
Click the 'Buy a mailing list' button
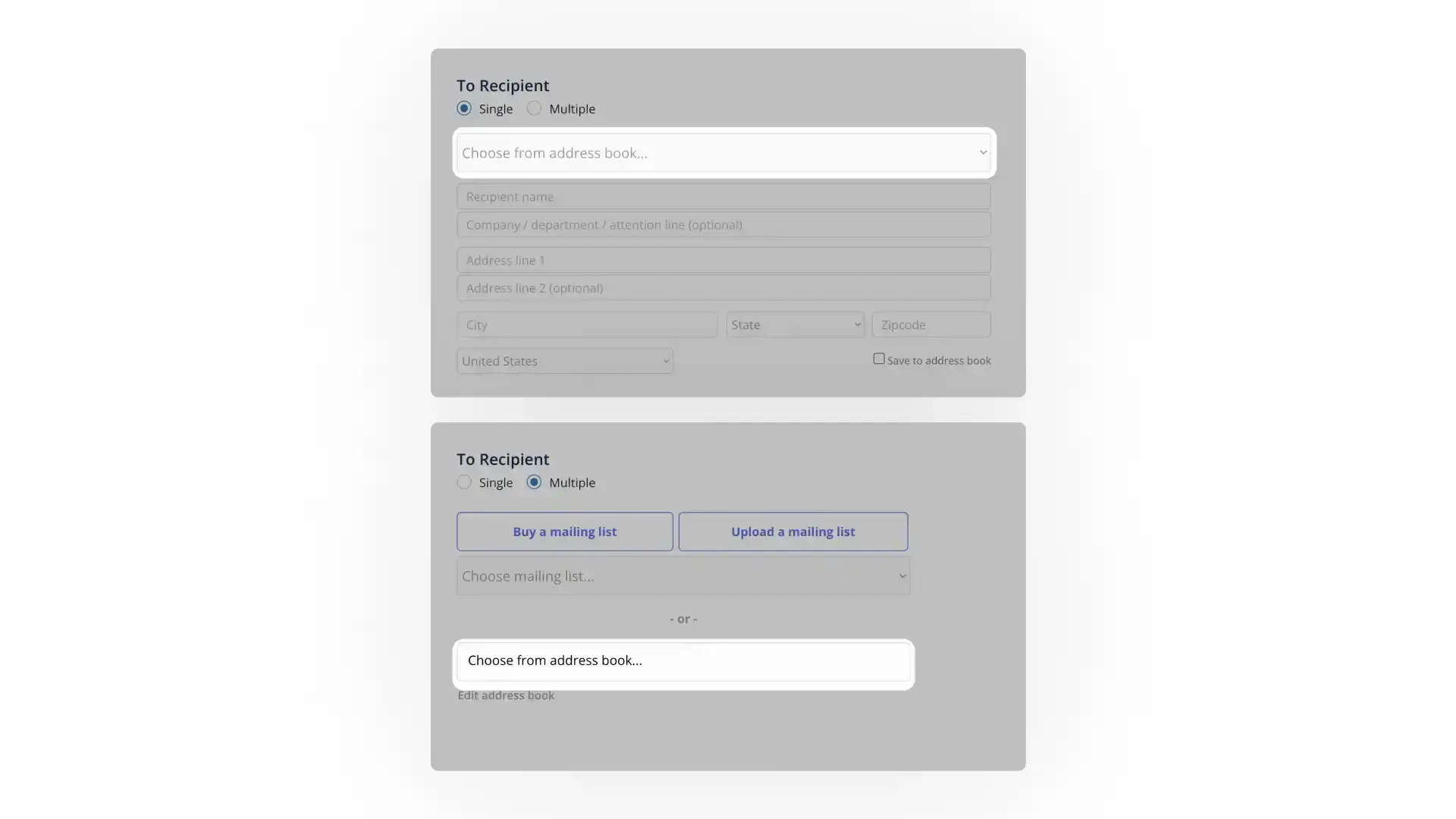(565, 531)
